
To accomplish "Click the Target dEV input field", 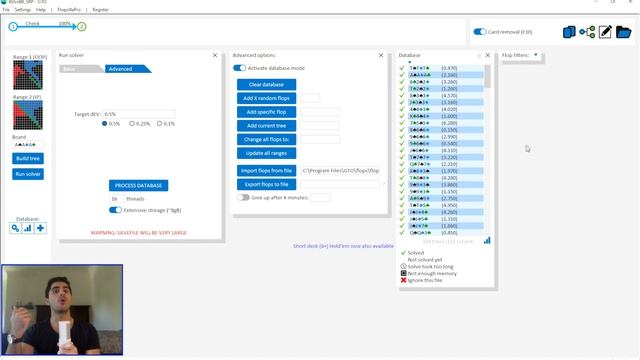I will pyautogui.click(x=139, y=114).
